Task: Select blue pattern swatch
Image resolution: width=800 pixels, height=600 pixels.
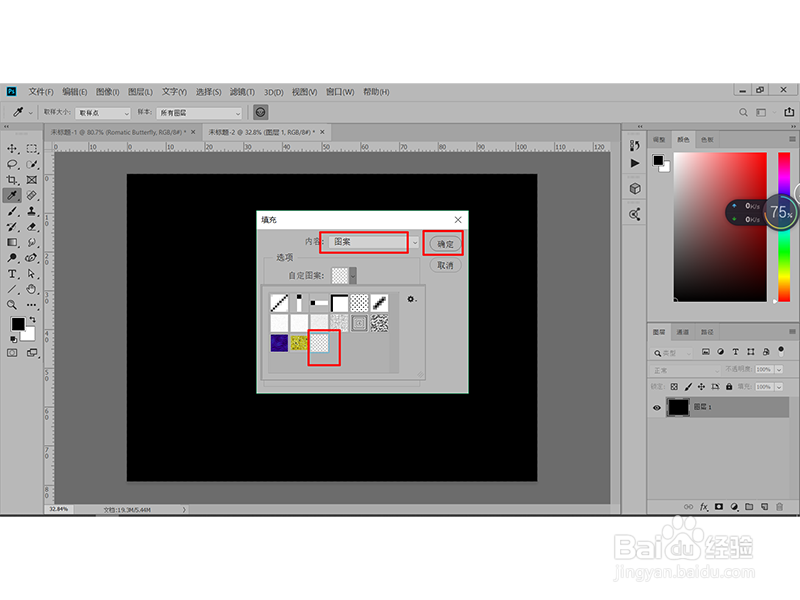Action: [x=279, y=343]
